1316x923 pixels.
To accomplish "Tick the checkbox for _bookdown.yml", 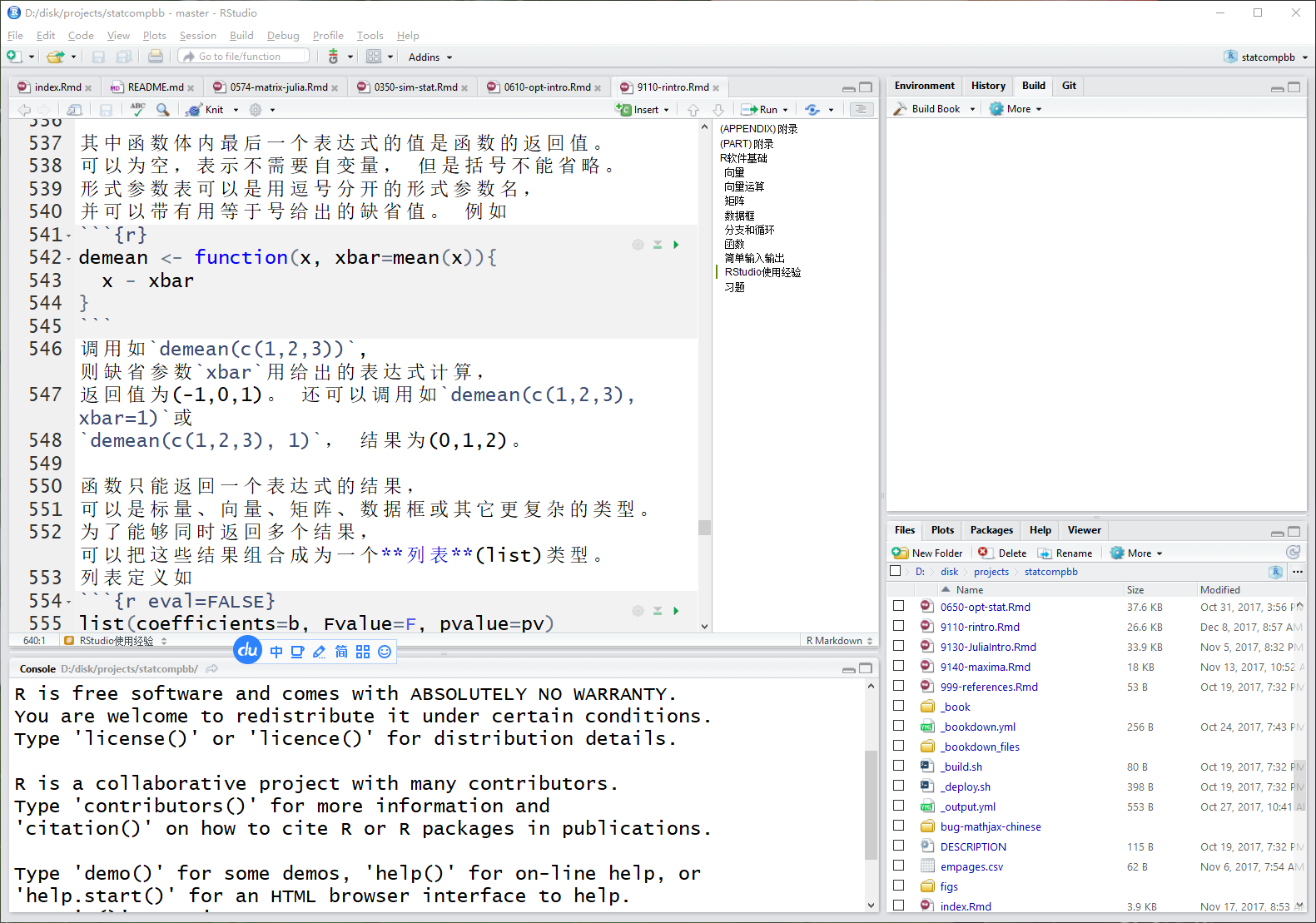I will pyautogui.click(x=899, y=727).
